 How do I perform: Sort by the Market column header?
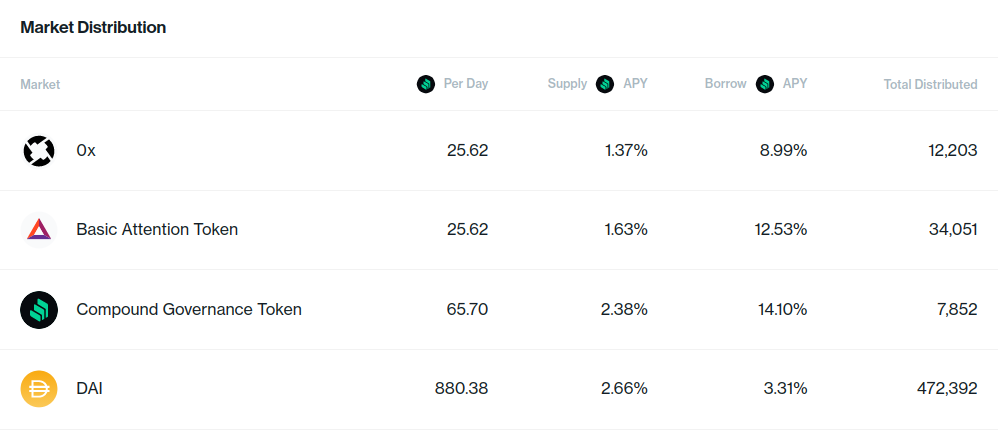(x=40, y=84)
